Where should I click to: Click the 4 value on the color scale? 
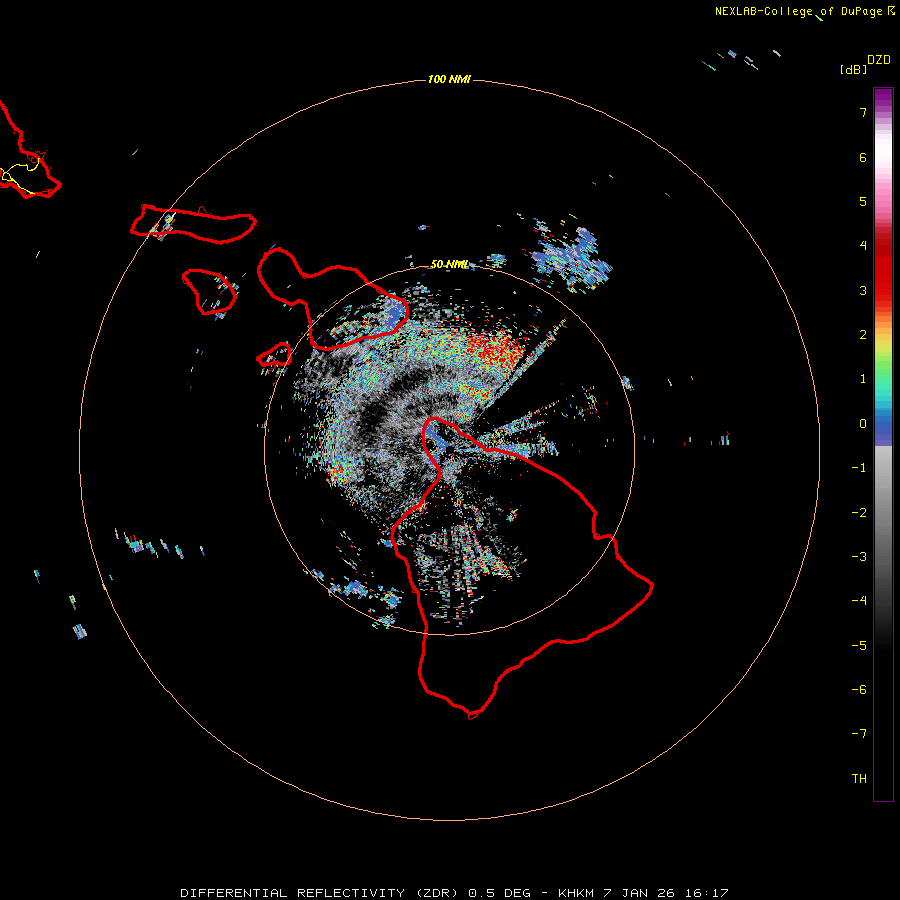click(x=863, y=246)
